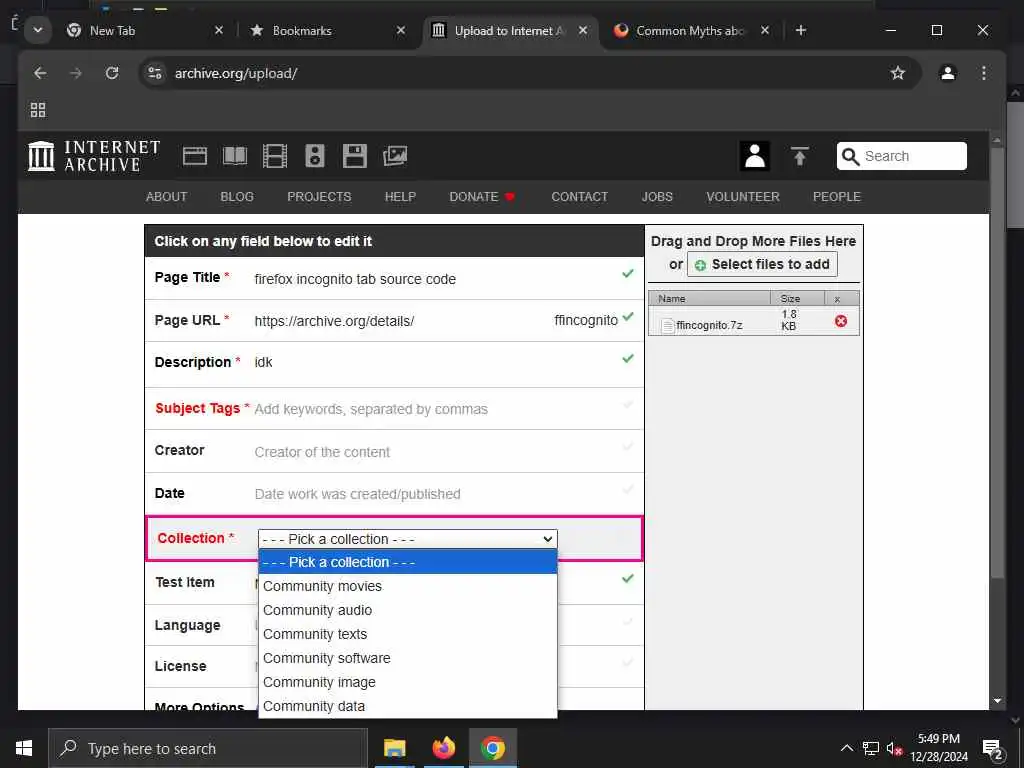
Task: Click Windows Type here to search box
Action: (208, 748)
